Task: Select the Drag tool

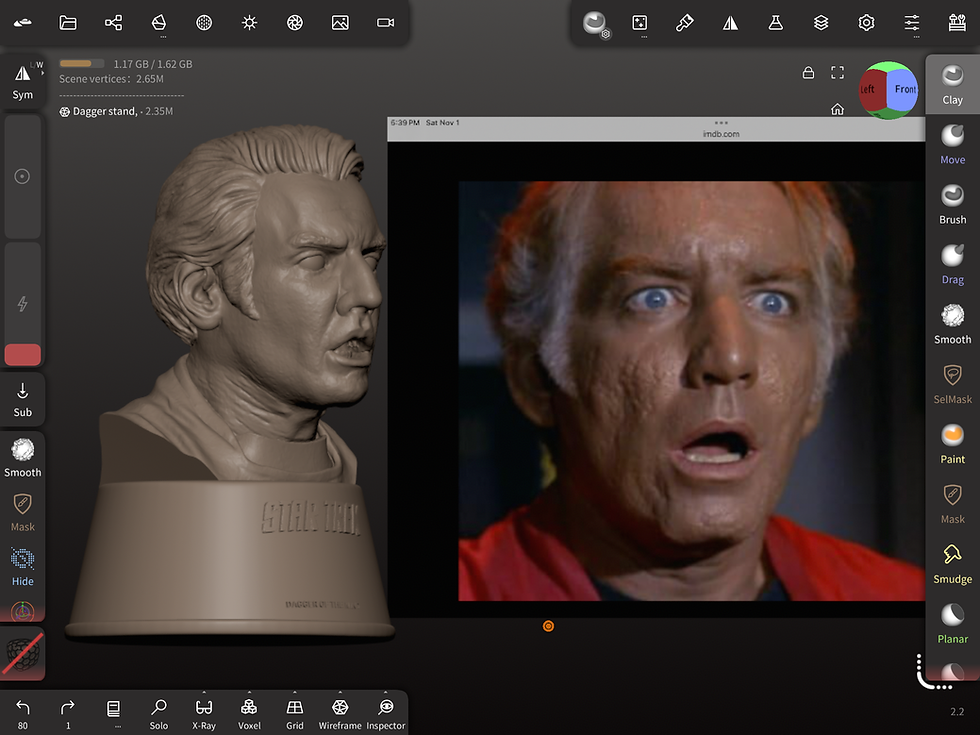Action: click(952, 264)
